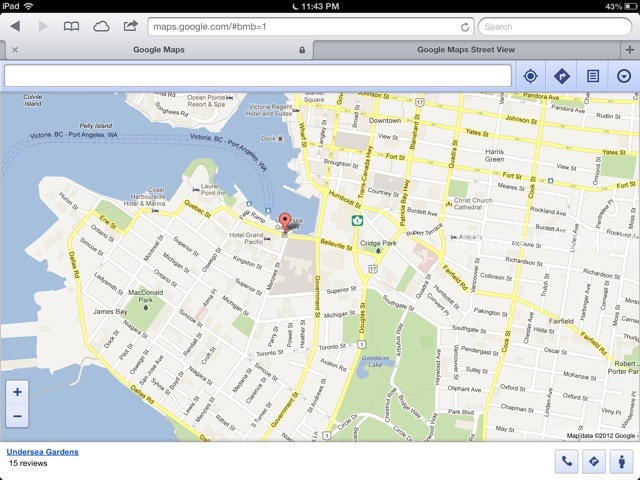The image size is (640, 480).
Task: Open iCloud tabs cloud icon
Action: click(101, 27)
